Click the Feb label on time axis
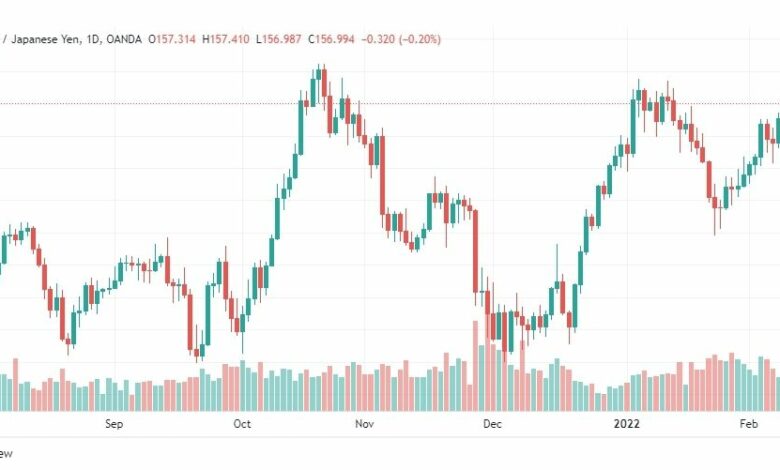 coord(749,424)
